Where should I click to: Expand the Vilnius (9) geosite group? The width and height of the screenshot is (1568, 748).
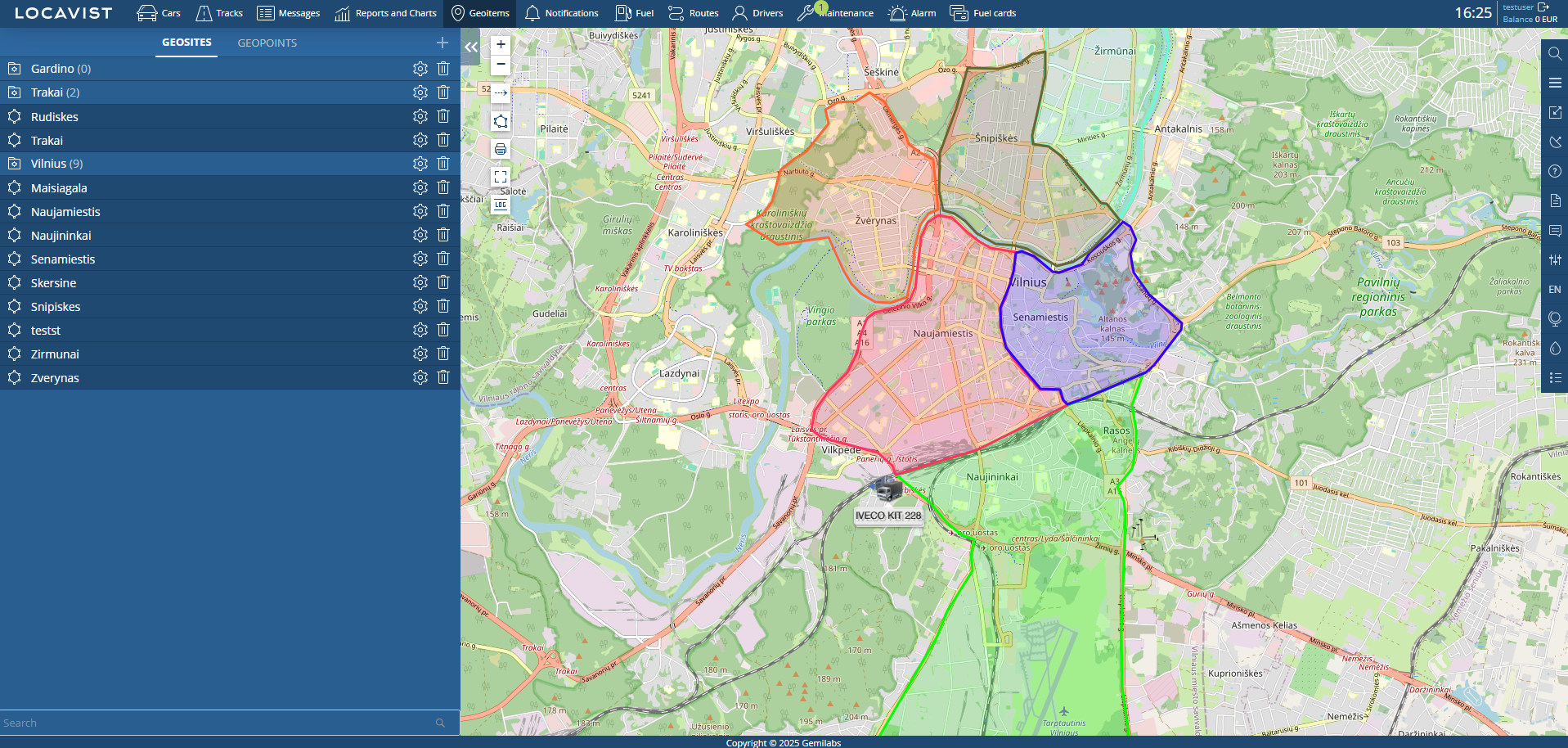coord(56,164)
